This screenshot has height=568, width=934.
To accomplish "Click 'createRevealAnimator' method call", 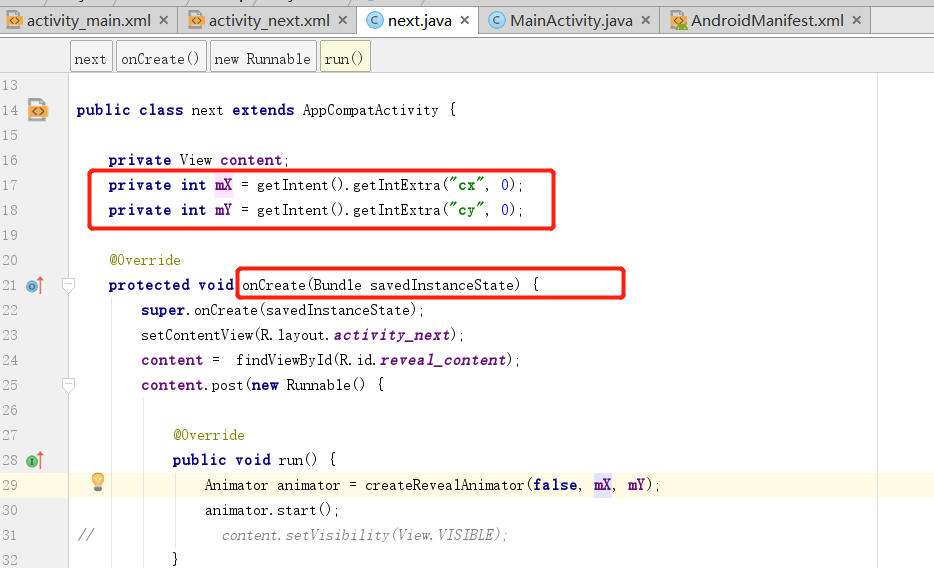I will (x=444, y=485).
